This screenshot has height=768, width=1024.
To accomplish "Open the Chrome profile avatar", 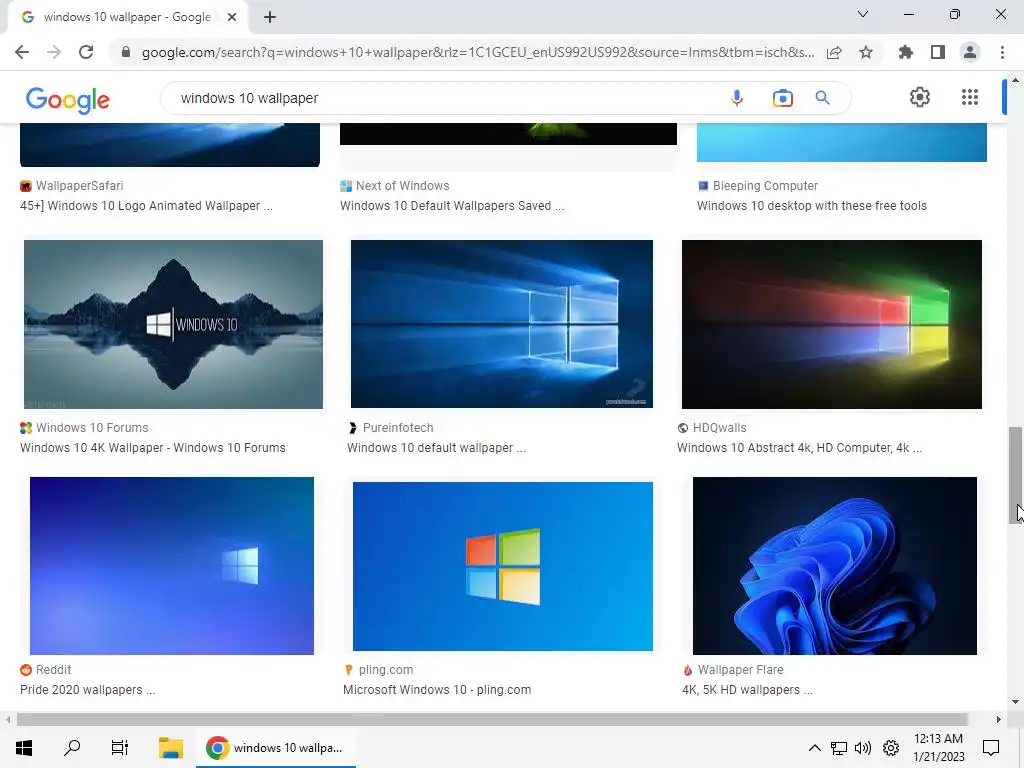I will 970,52.
